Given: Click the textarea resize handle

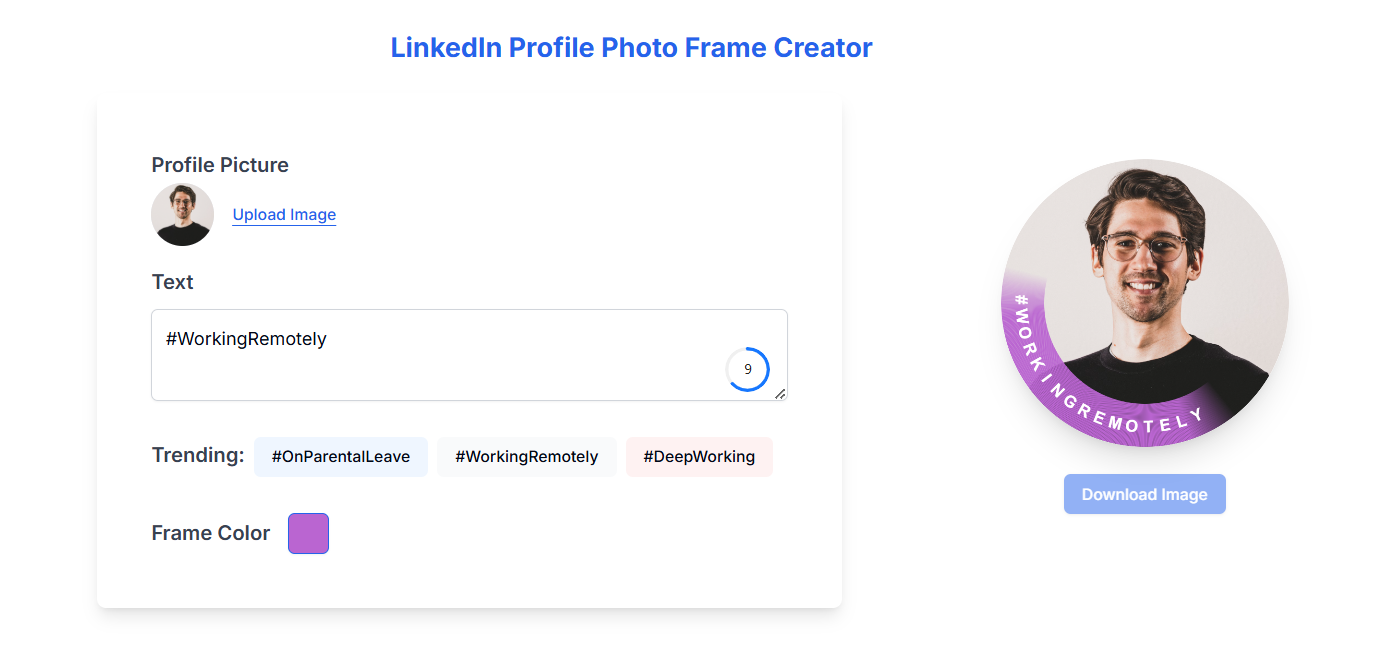Looking at the screenshot, I should [x=780, y=393].
